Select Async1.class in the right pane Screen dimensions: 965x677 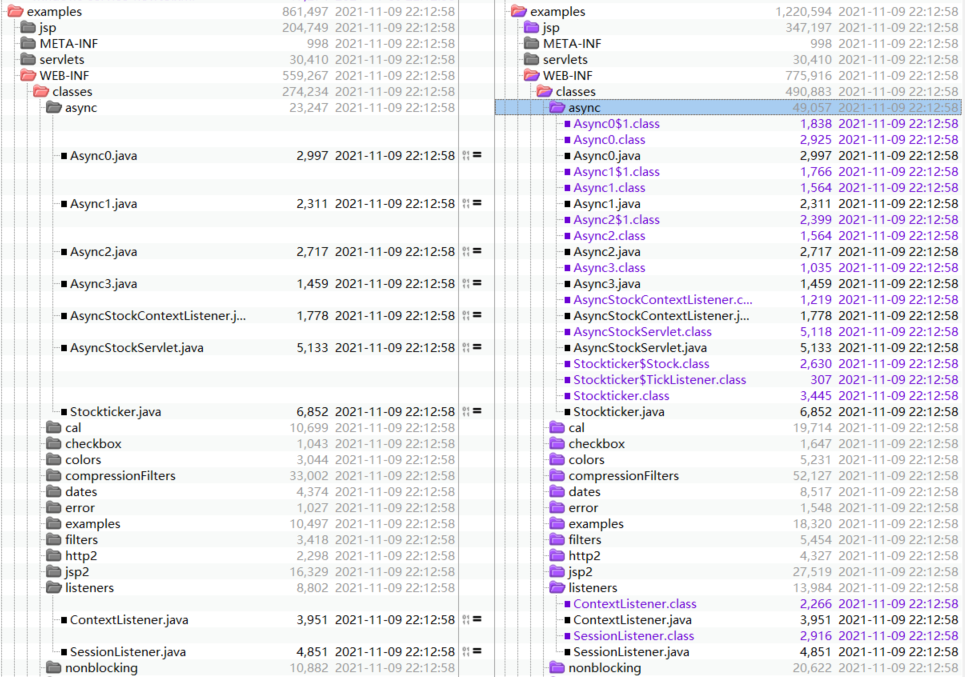[609, 188]
